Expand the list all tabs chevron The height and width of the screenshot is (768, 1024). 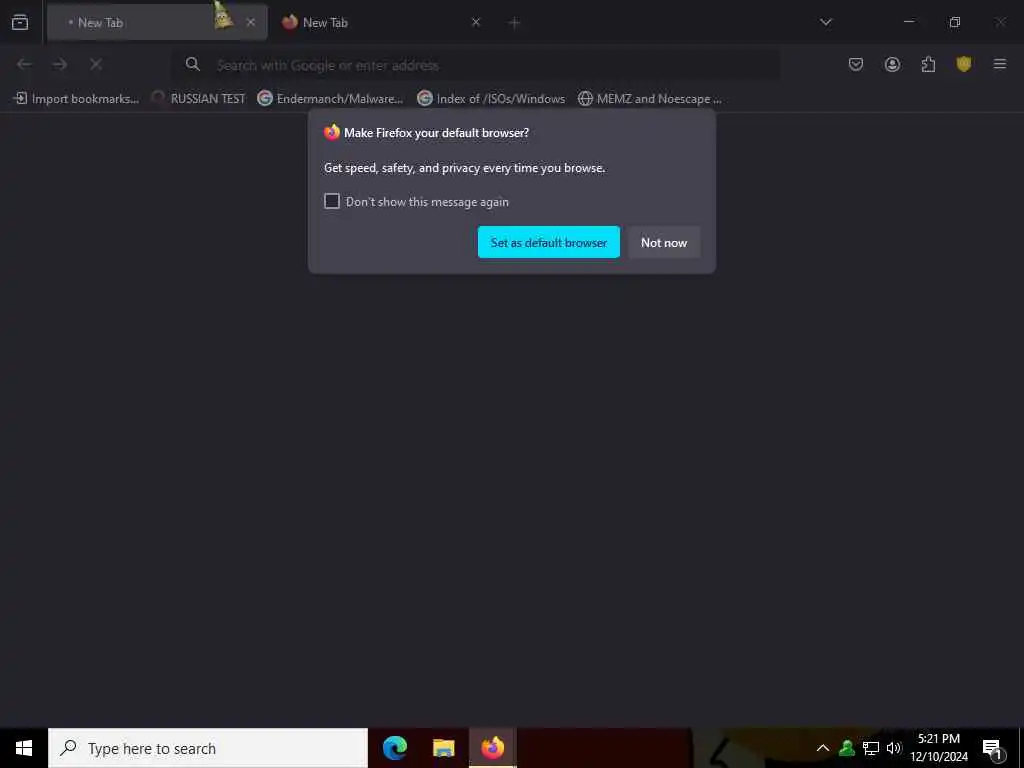click(825, 22)
